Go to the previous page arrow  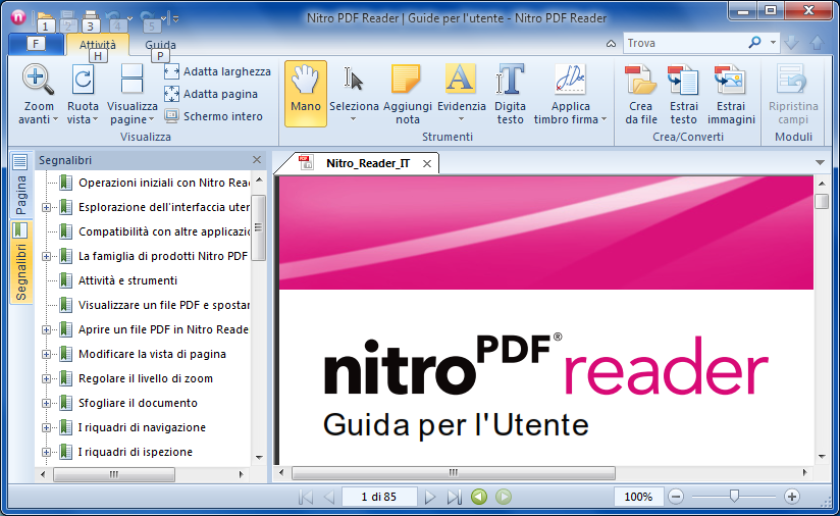tap(329, 497)
